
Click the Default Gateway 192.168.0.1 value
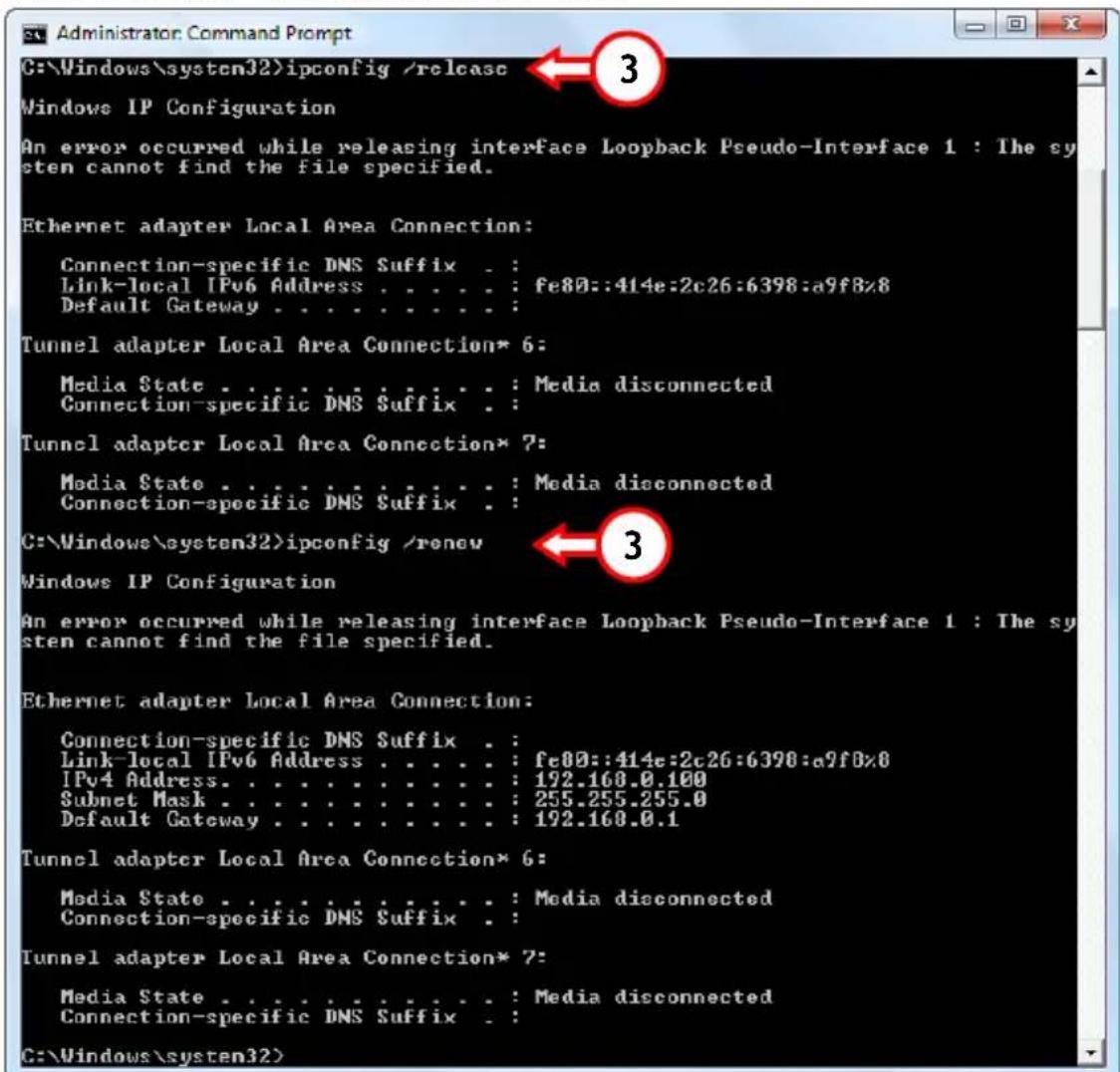point(607,819)
